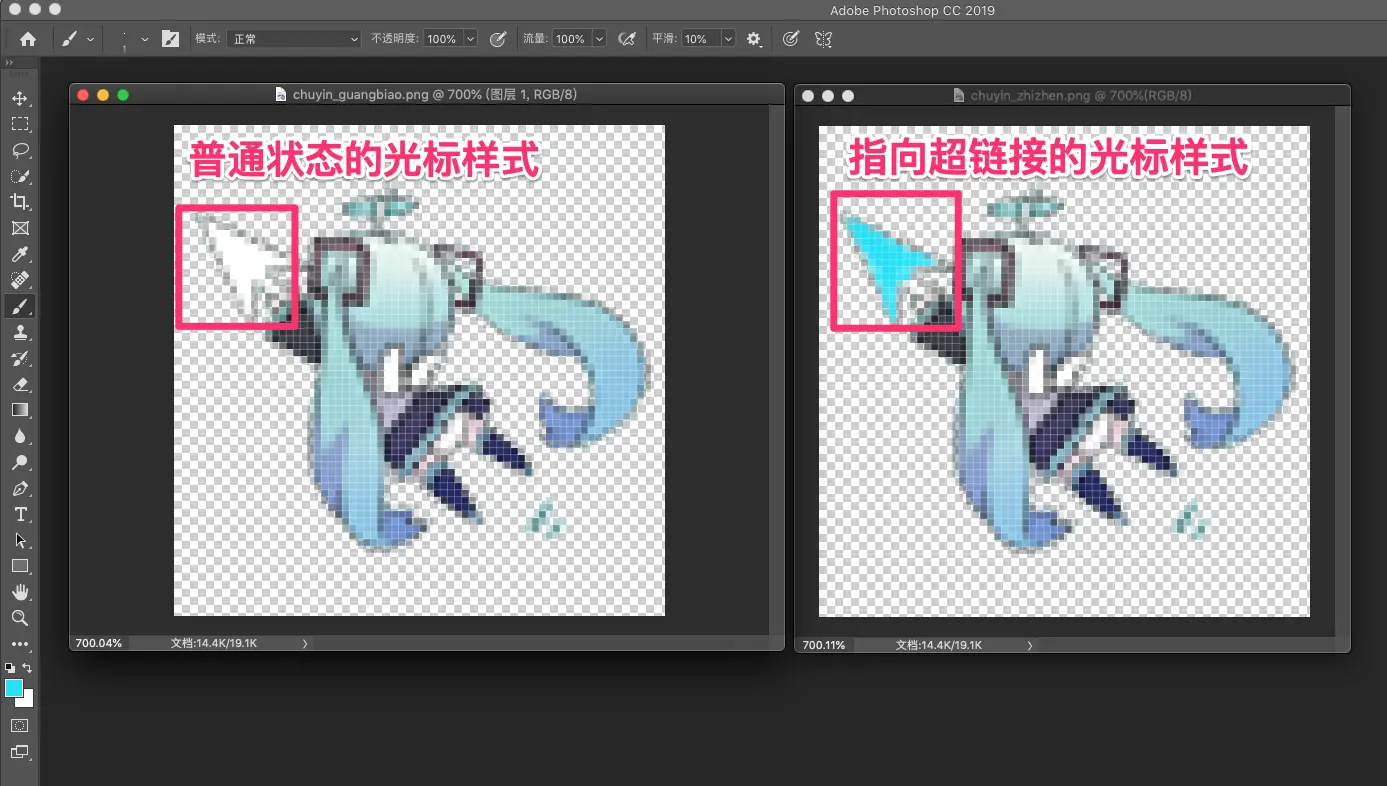The width and height of the screenshot is (1387, 786).
Task: Select the Frame tool
Action: click(19, 228)
